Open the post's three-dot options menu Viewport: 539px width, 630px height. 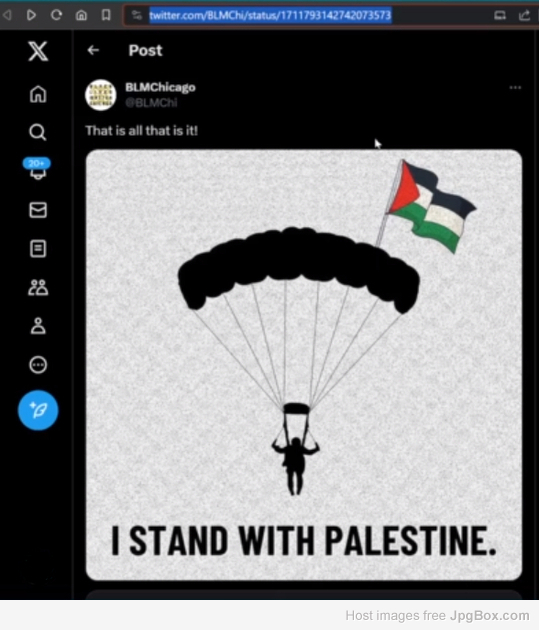515,87
